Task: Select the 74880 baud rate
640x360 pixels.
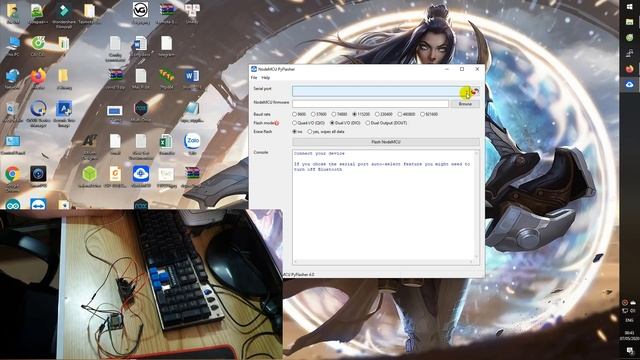Action: point(340,114)
